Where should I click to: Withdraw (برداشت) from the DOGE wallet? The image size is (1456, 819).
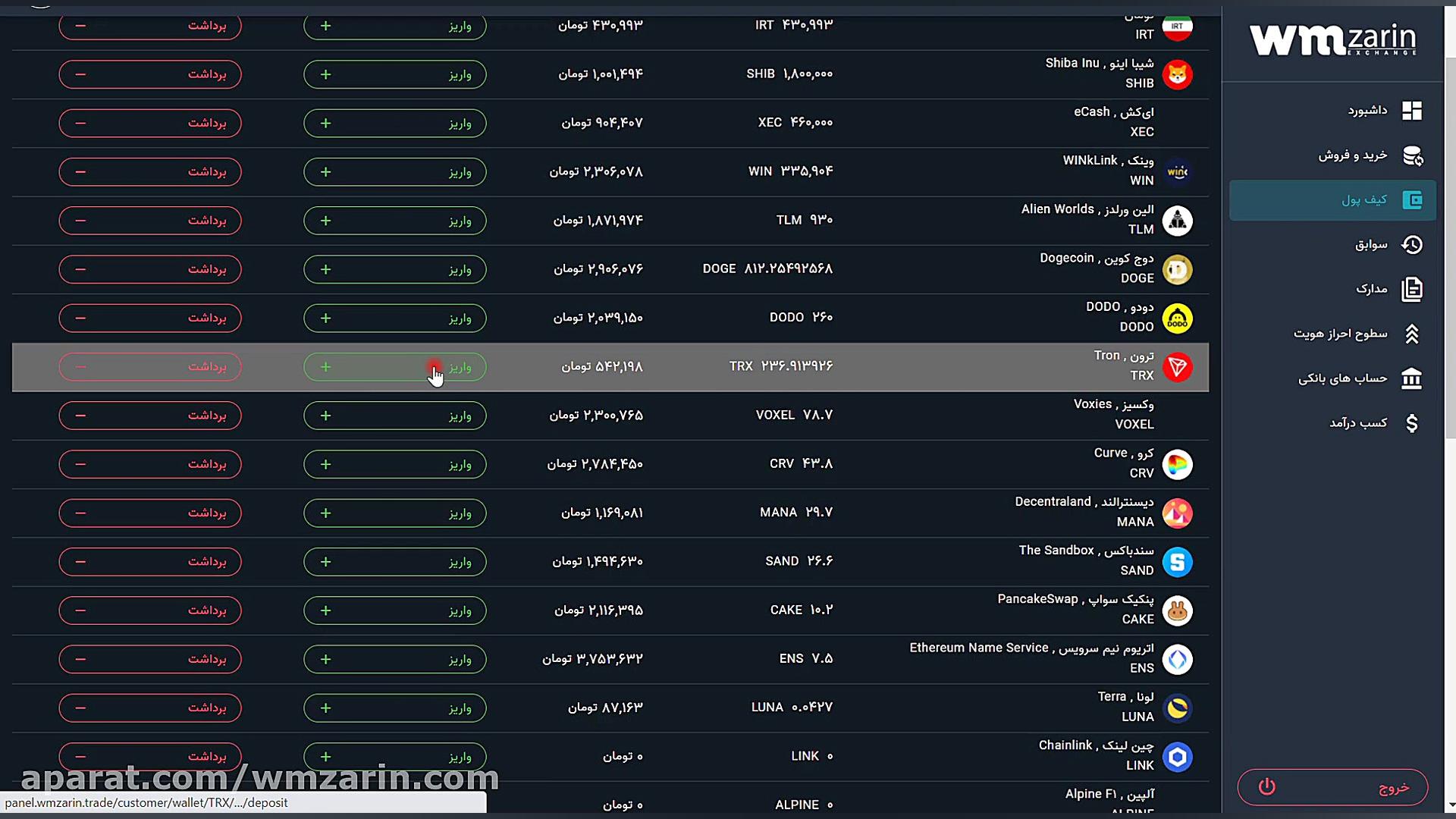click(150, 269)
